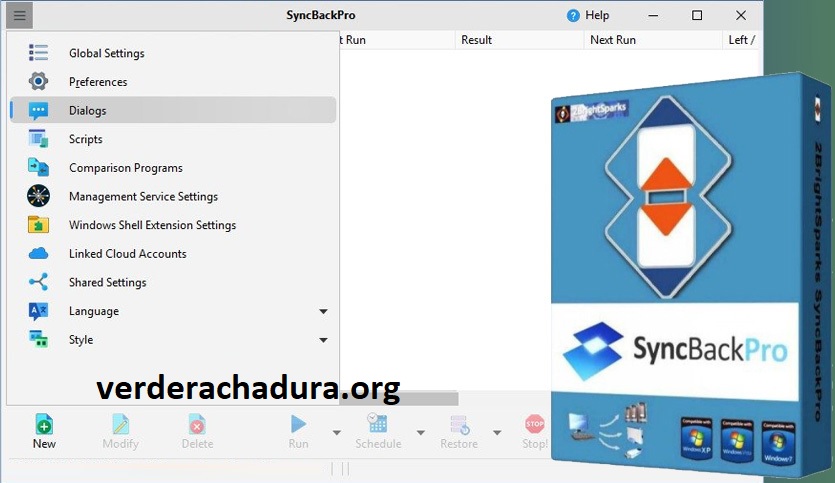The height and width of the screenshot is (483, 835).
Task: Click the Management Service Settings icon
Action: coord(38,196)
